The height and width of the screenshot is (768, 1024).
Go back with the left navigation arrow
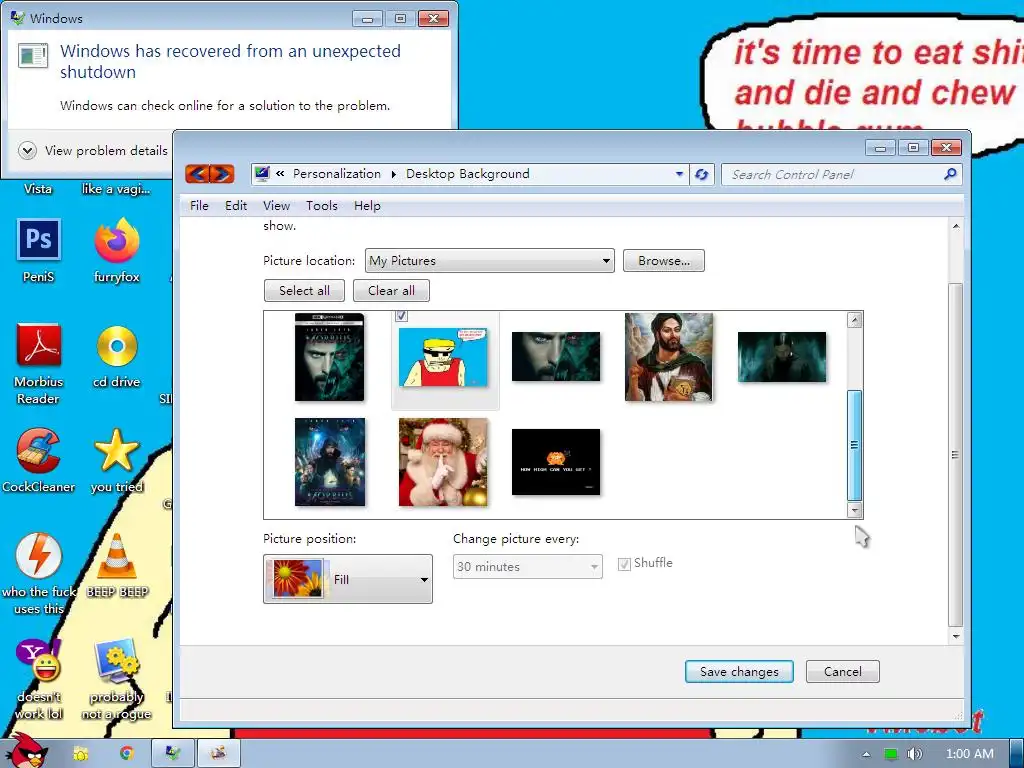(198, 174)
